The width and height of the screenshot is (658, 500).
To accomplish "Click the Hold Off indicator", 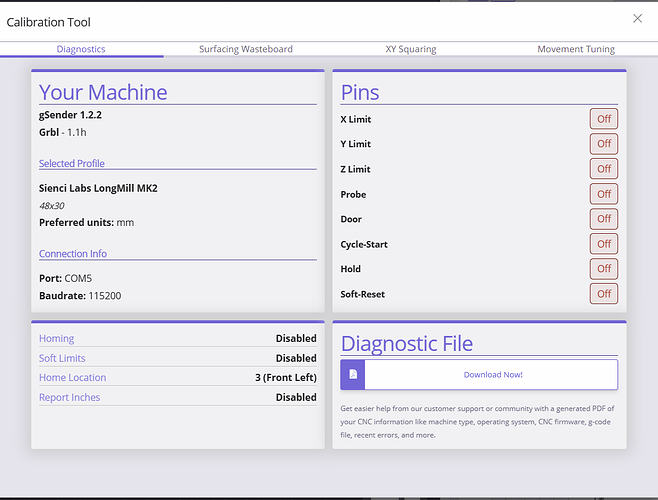I will coord(604,269).
